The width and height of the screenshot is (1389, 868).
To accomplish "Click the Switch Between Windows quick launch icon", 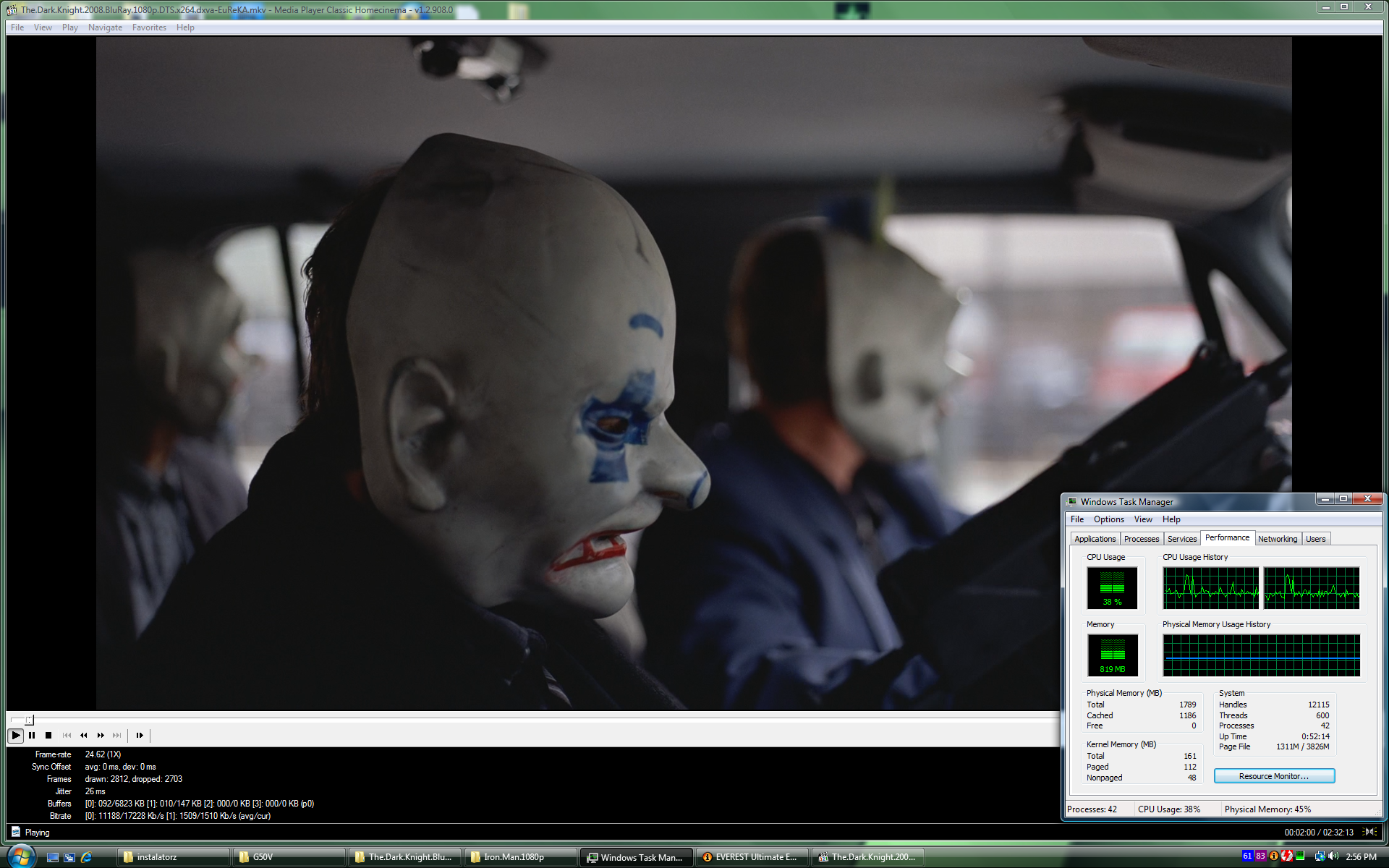I will point(69,857).
